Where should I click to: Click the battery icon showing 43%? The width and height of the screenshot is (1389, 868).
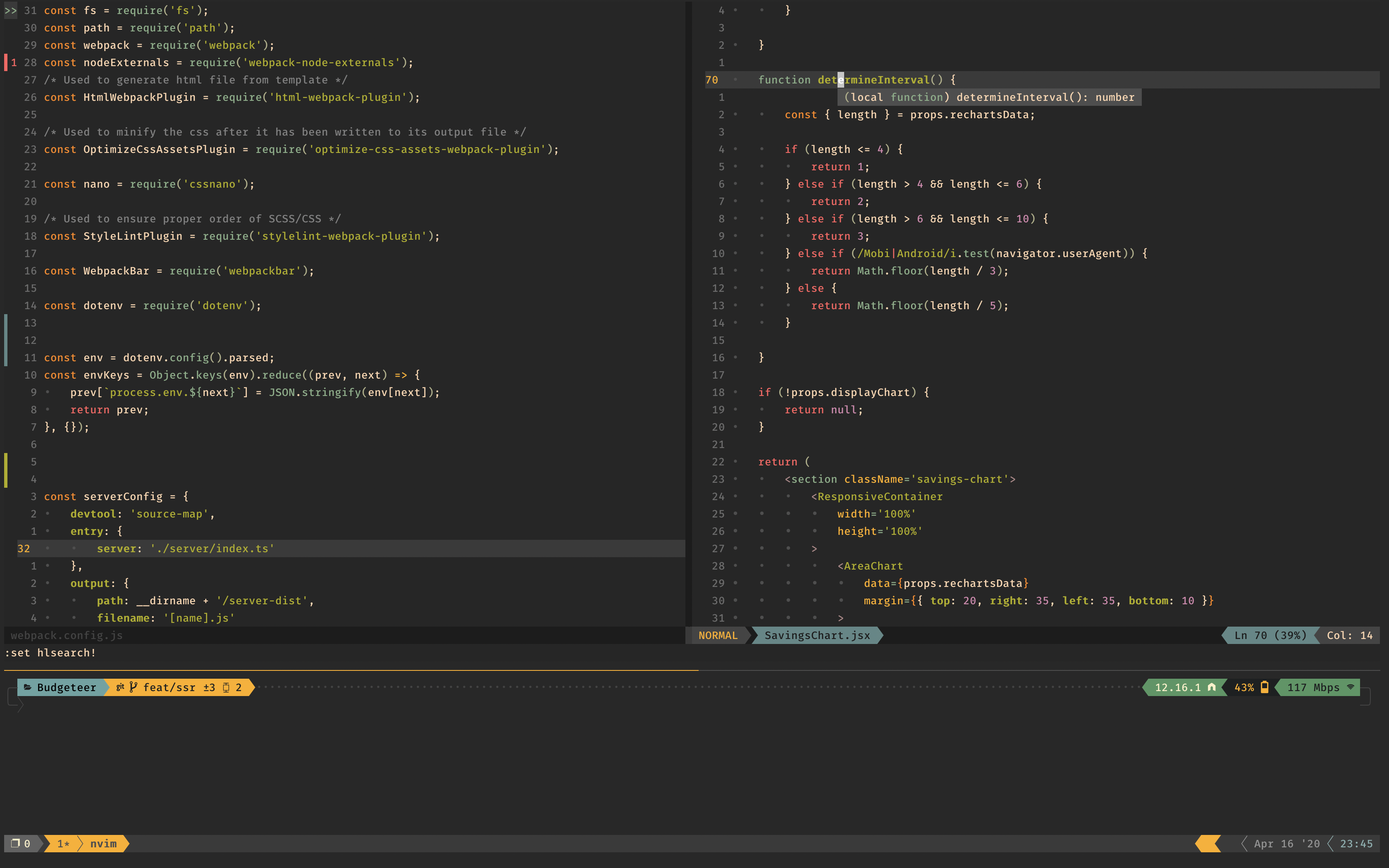[1264, 687]
